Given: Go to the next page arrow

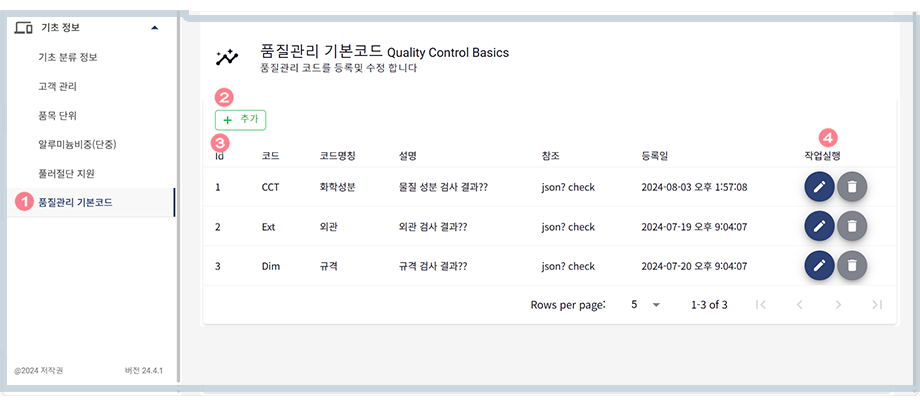Looking at the screenshot, I should [x=838, y=304].
